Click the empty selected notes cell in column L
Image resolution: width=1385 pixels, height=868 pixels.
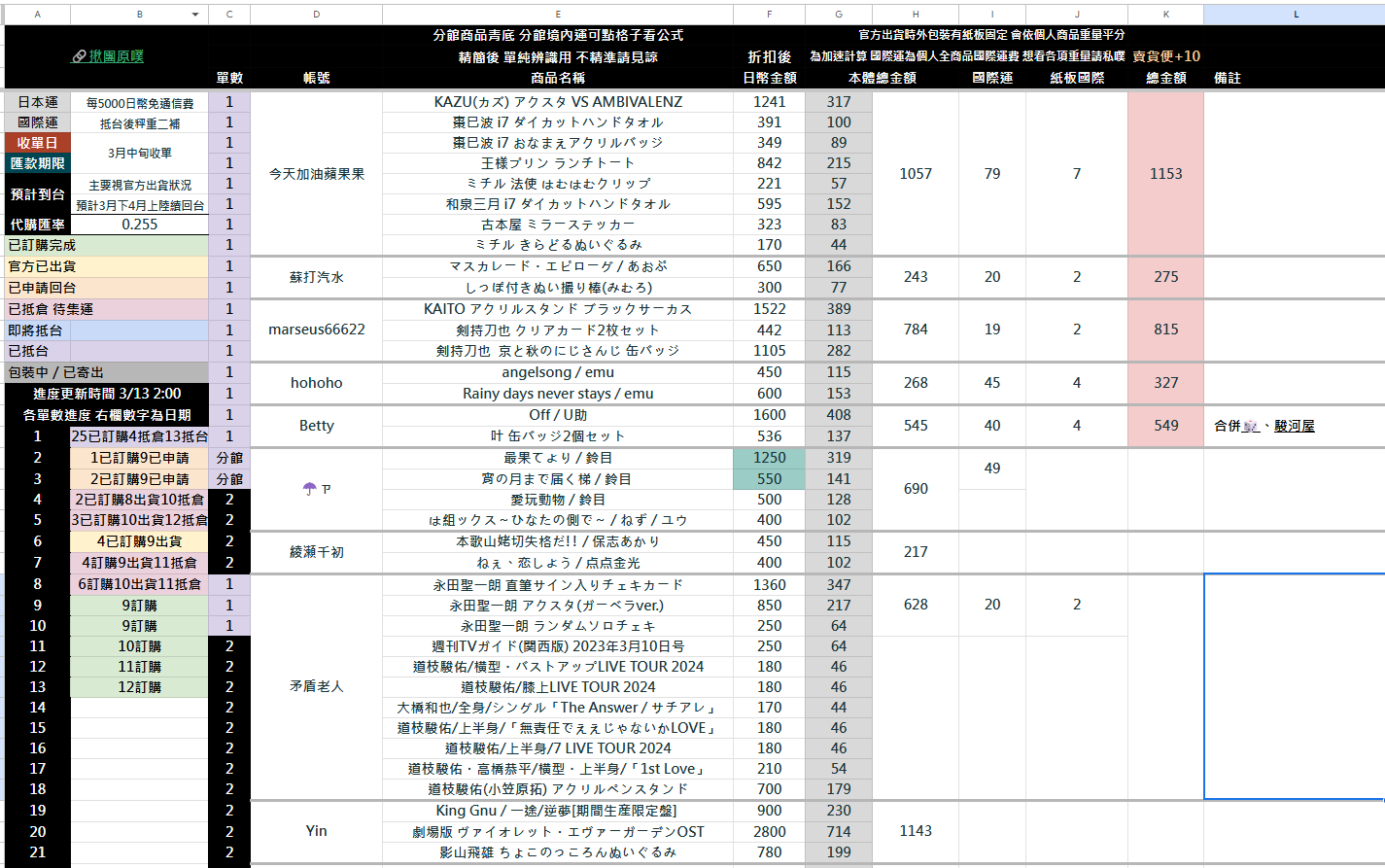[1295, 686]
